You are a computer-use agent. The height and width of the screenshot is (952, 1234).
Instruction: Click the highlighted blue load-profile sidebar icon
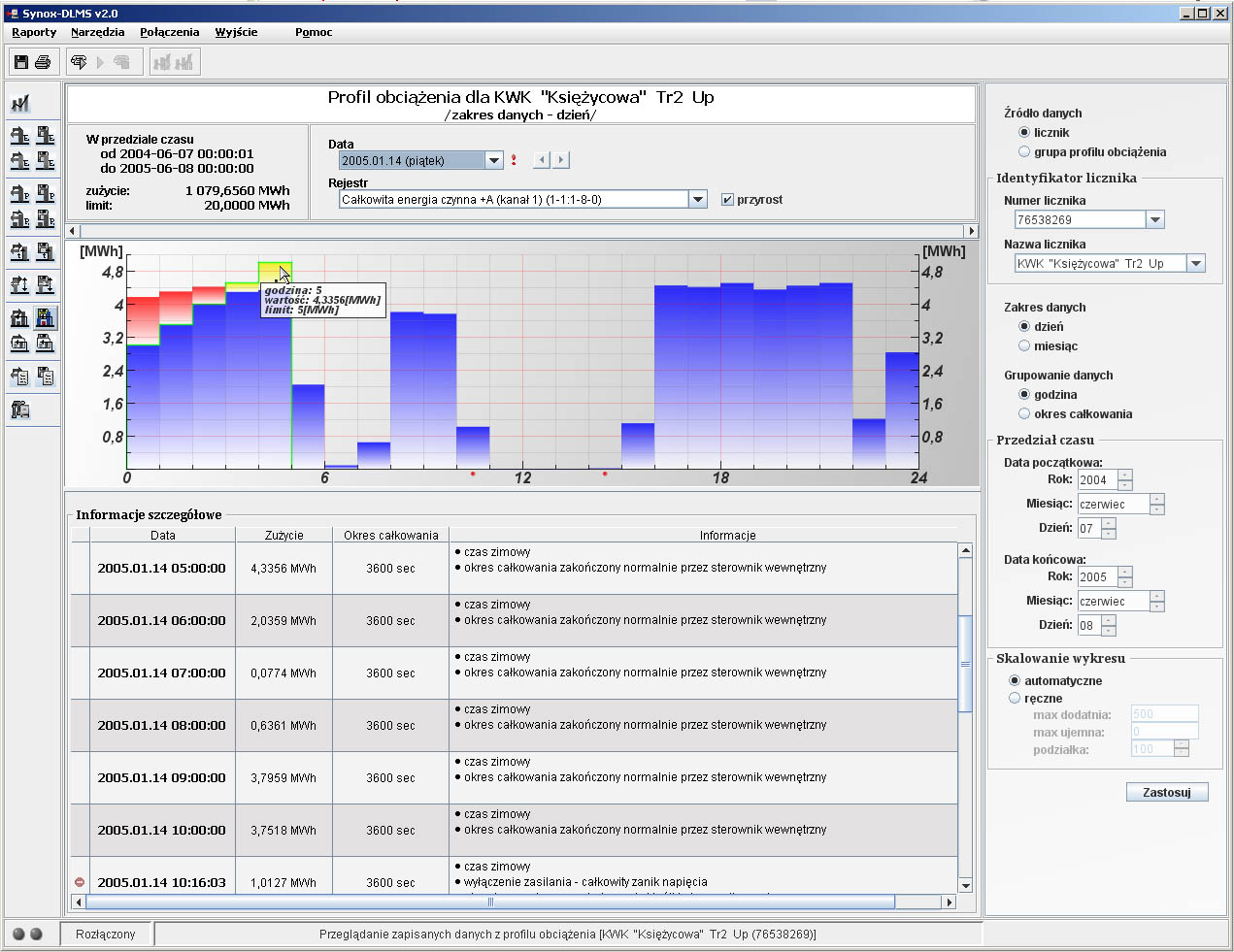point(45,317)
